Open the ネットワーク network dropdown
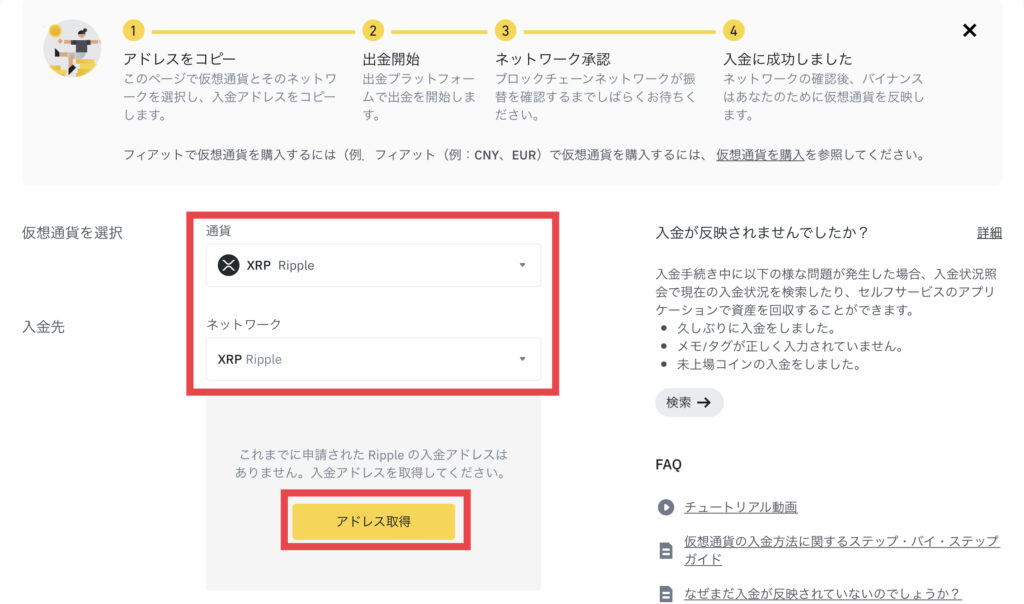Screen dimensions: 1024x604 coord(373,359)
